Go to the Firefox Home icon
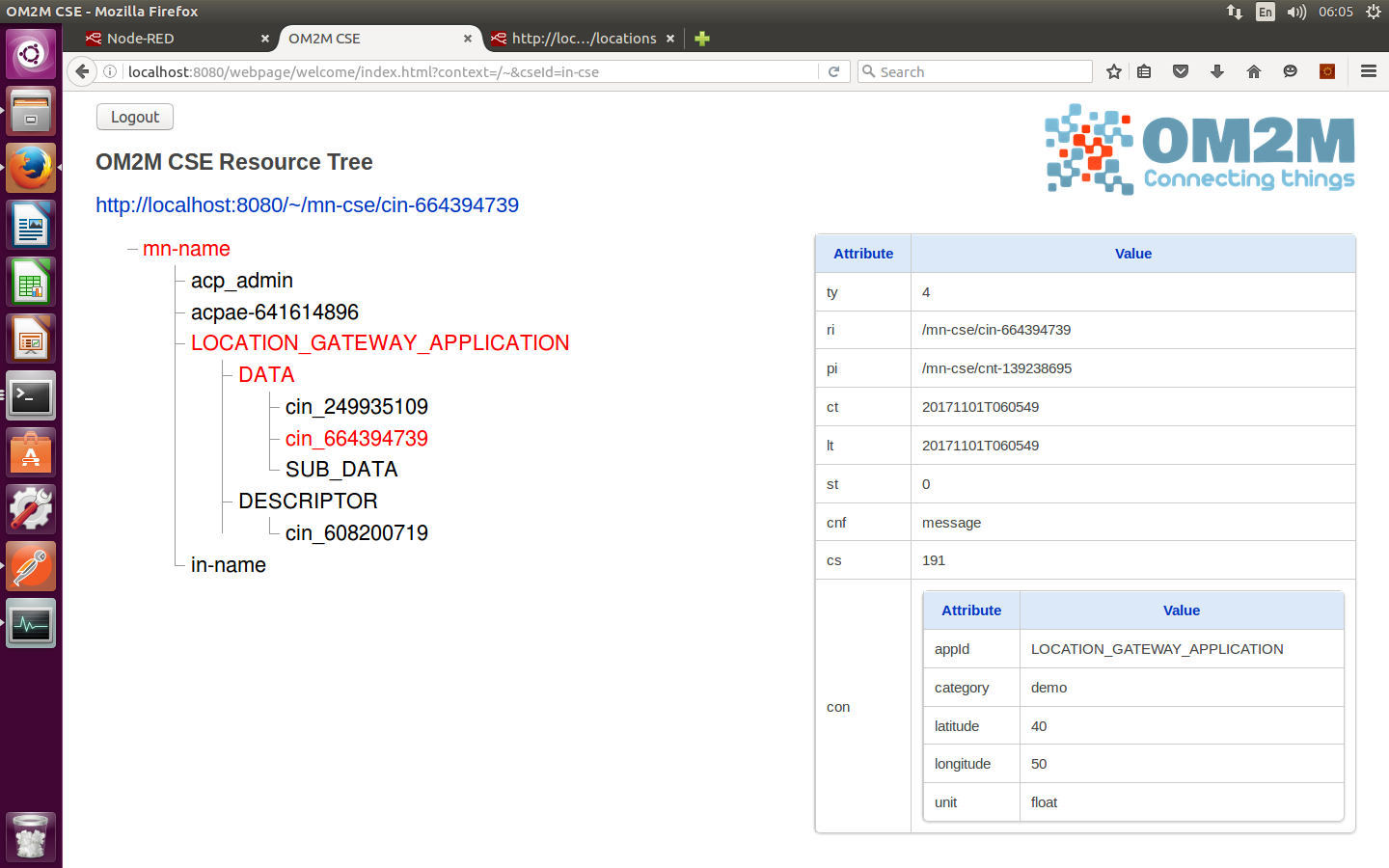This screenshot has height=868, width=1389. [1254, 71]
